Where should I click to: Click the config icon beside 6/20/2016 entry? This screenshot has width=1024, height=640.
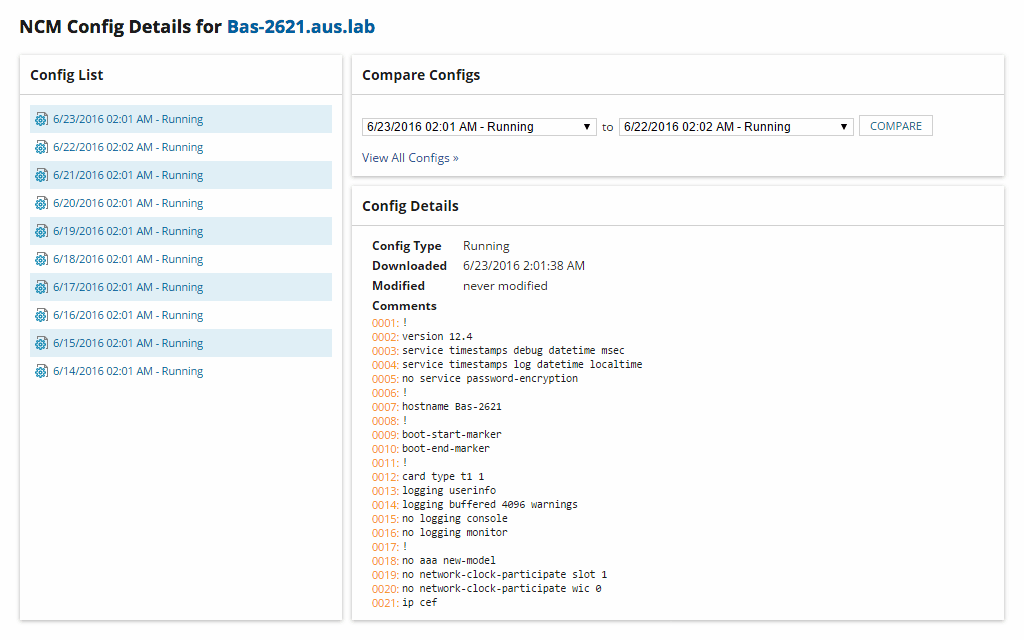pos(41,203)
